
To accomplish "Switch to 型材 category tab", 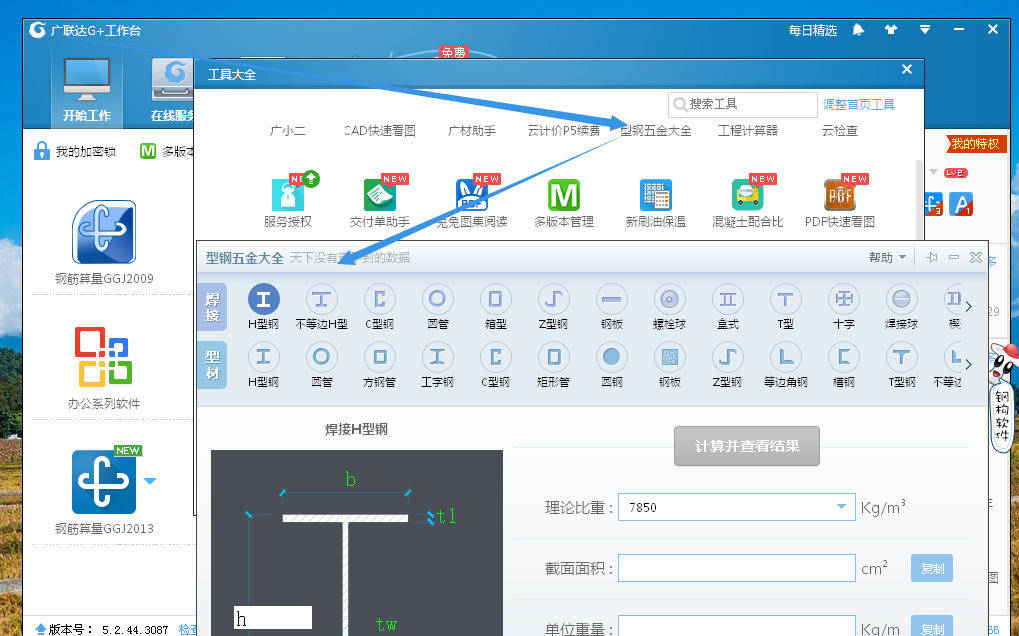I will [x=212, y=365].
